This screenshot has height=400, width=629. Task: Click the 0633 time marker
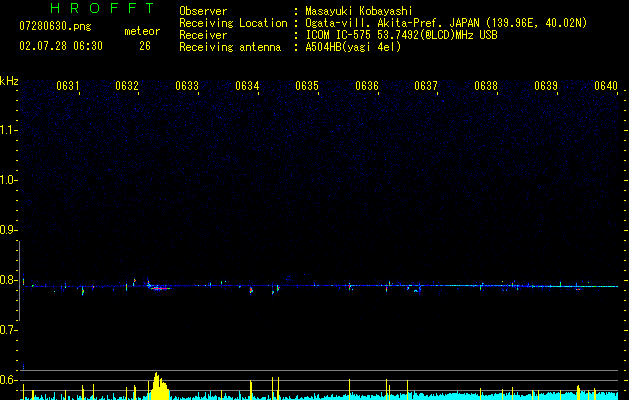[x=187, y=86]
